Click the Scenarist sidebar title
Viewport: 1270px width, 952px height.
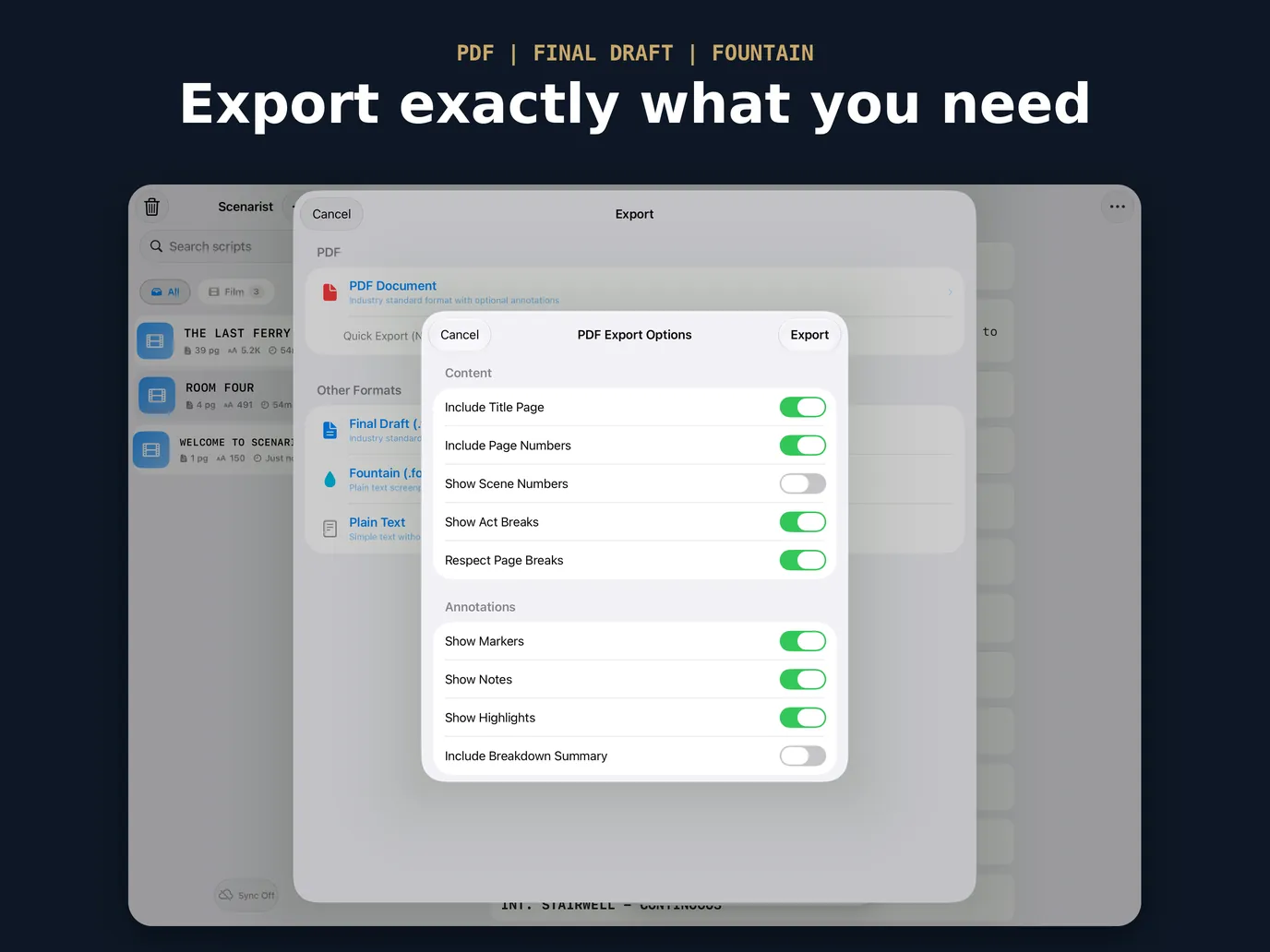pyautogui.click(x=246, y=207)
